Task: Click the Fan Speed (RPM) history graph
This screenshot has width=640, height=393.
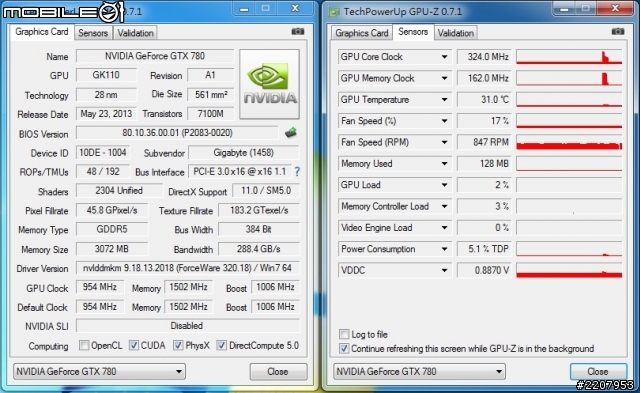Action: point(569,142)
